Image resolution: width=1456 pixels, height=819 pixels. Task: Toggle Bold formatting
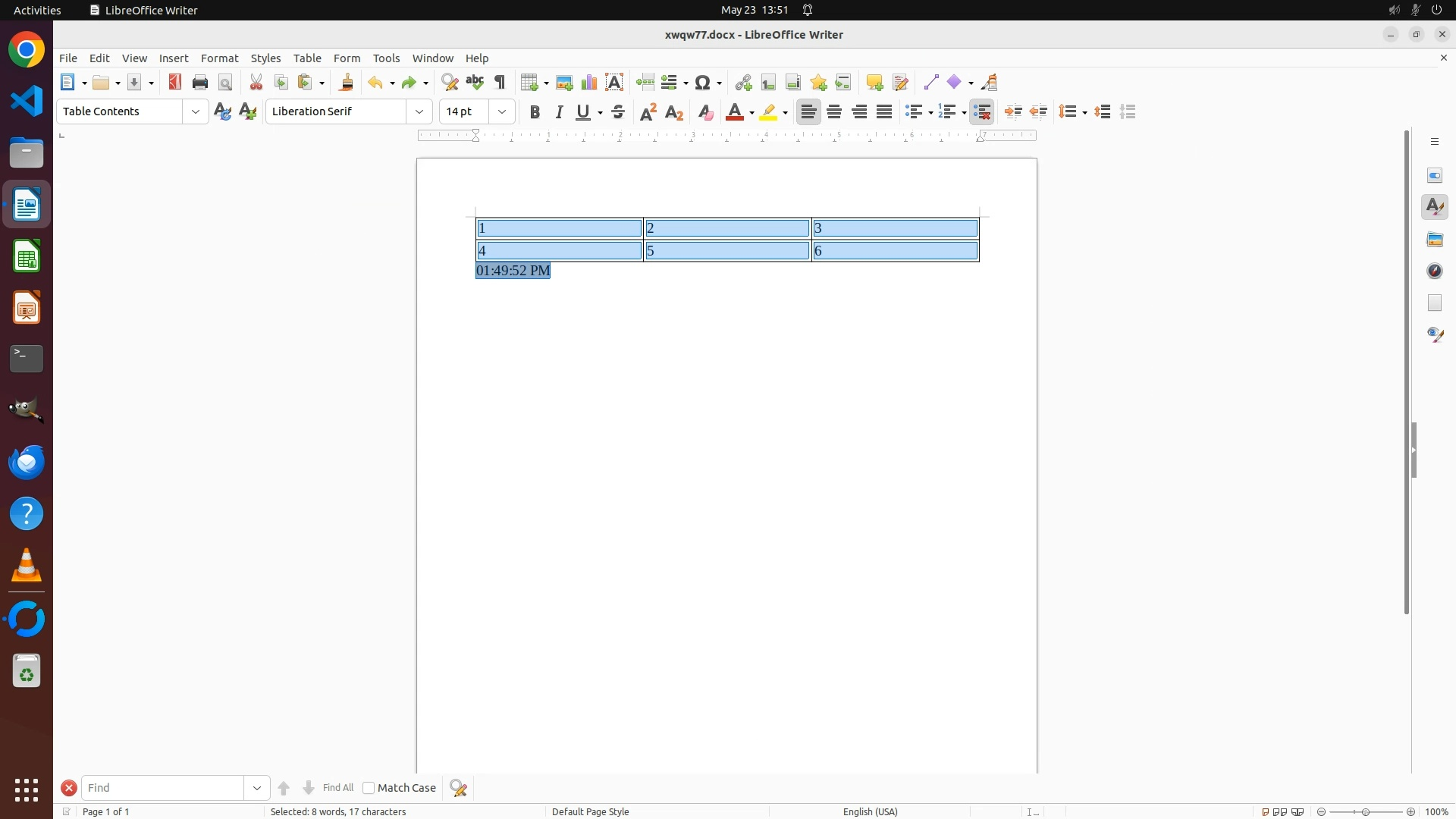(535, 112)
